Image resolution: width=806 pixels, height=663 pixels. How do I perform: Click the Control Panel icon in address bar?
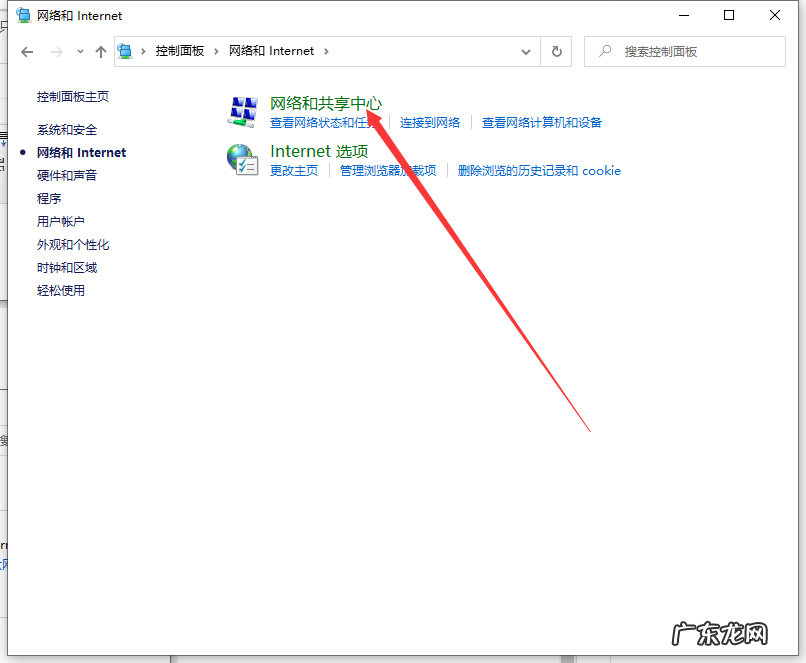[126, 51]
